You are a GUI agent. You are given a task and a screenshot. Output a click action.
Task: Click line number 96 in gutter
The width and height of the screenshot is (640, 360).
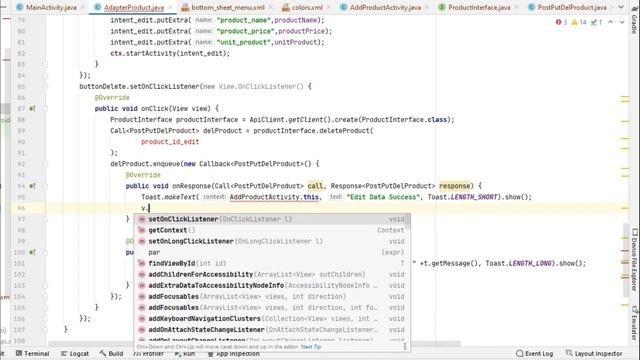[21, 208]
